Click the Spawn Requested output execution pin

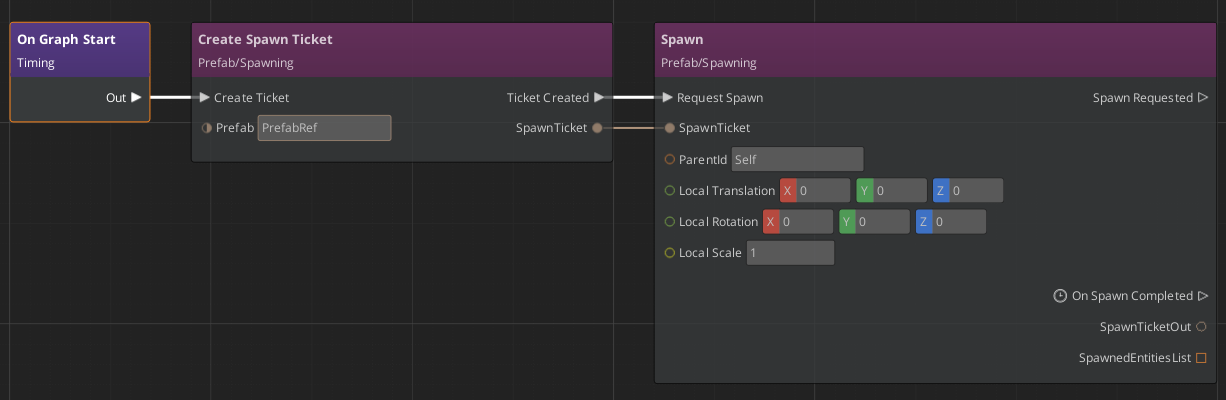tap(1202, 98)
